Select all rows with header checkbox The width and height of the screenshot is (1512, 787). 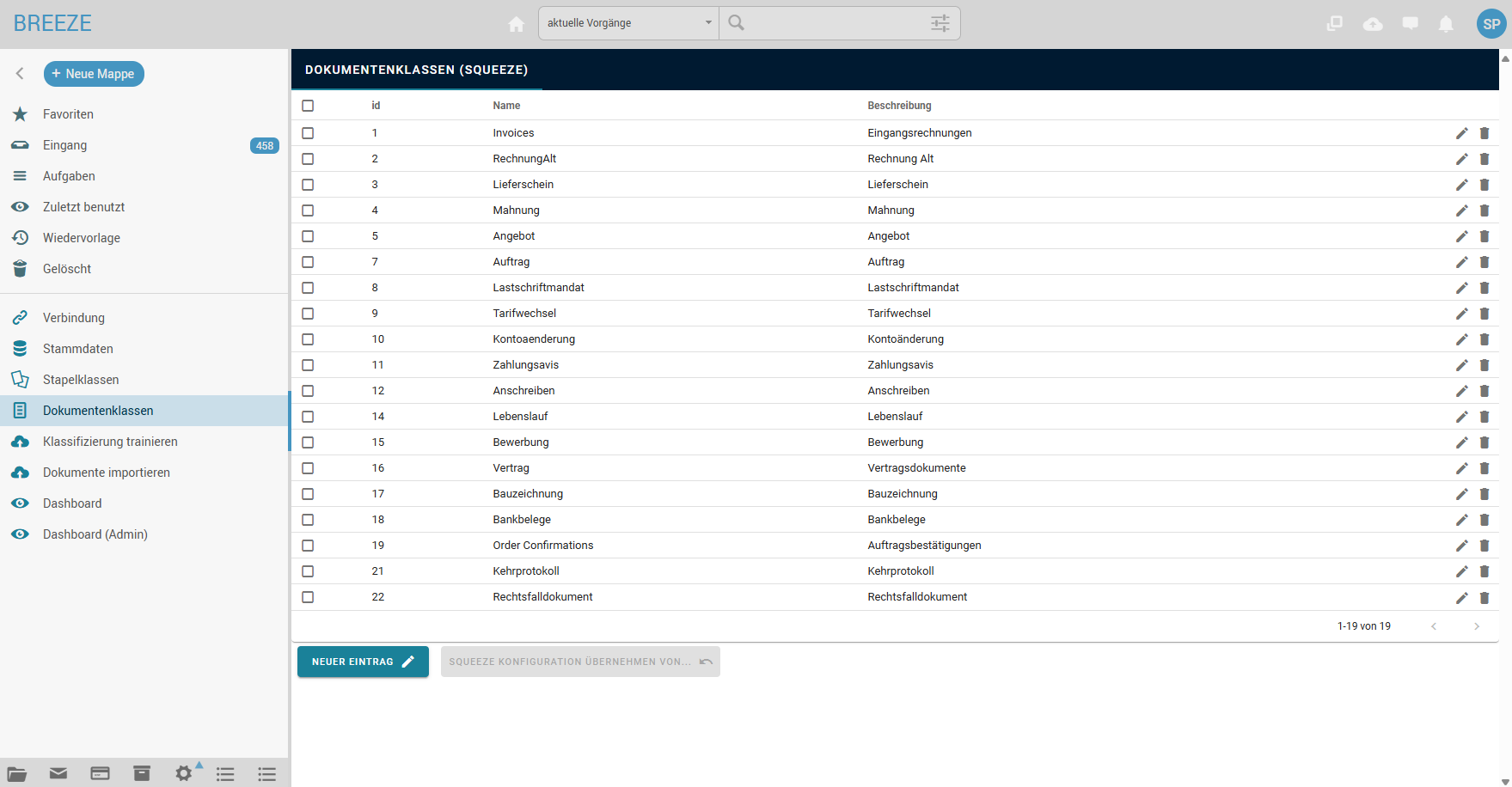(x=308, y=106)
